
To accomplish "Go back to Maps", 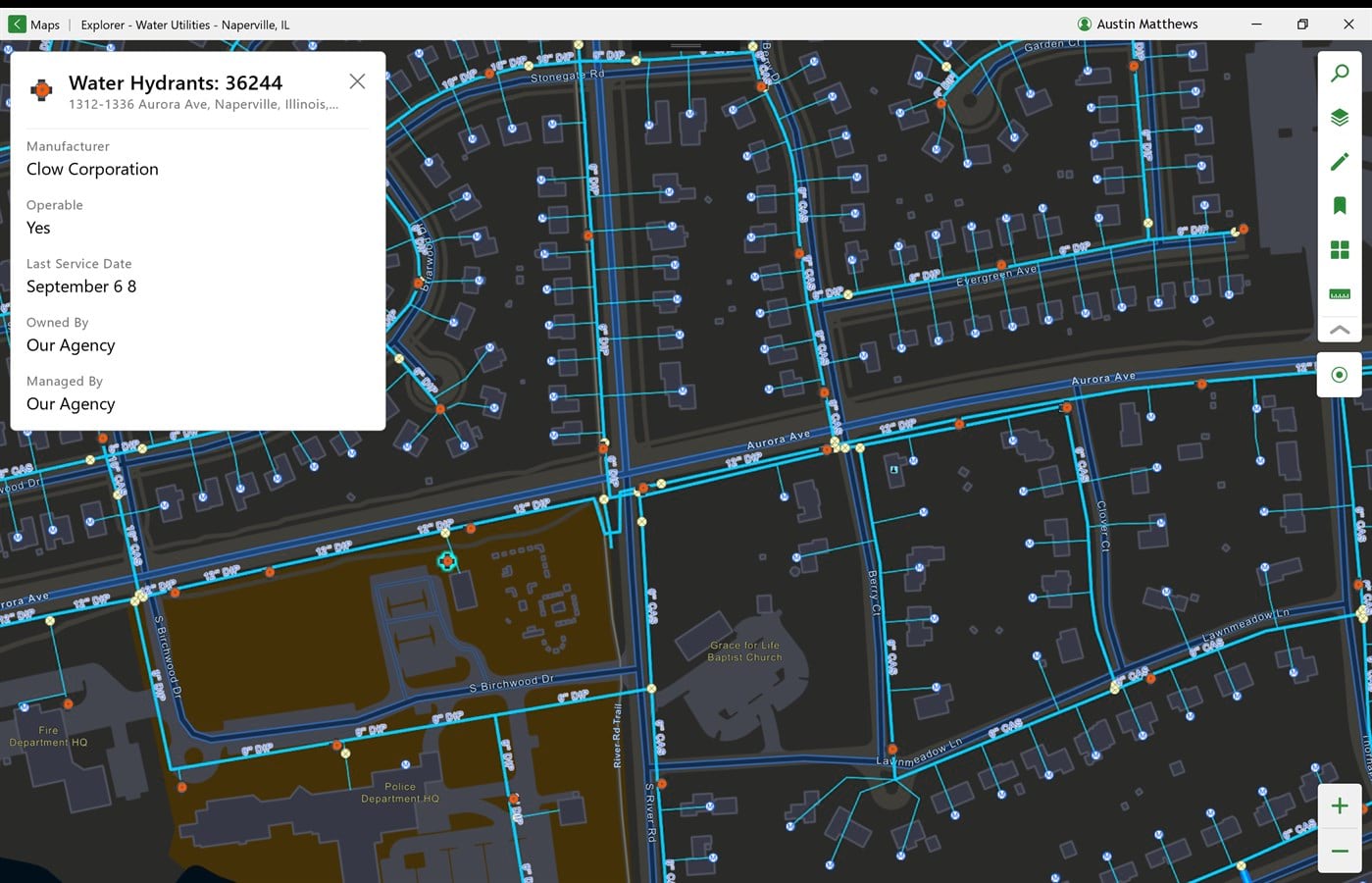I will [34, 25].
